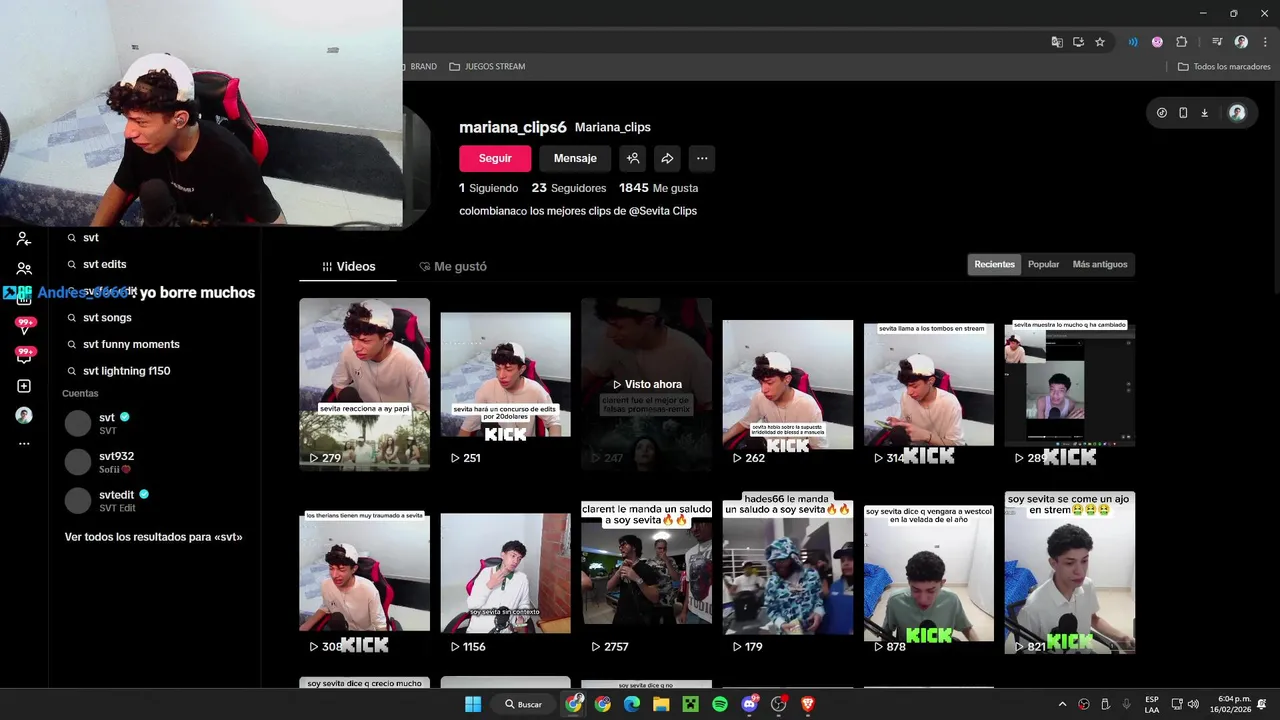Open the friends icon in TikTok sidebar

point(24,268)
